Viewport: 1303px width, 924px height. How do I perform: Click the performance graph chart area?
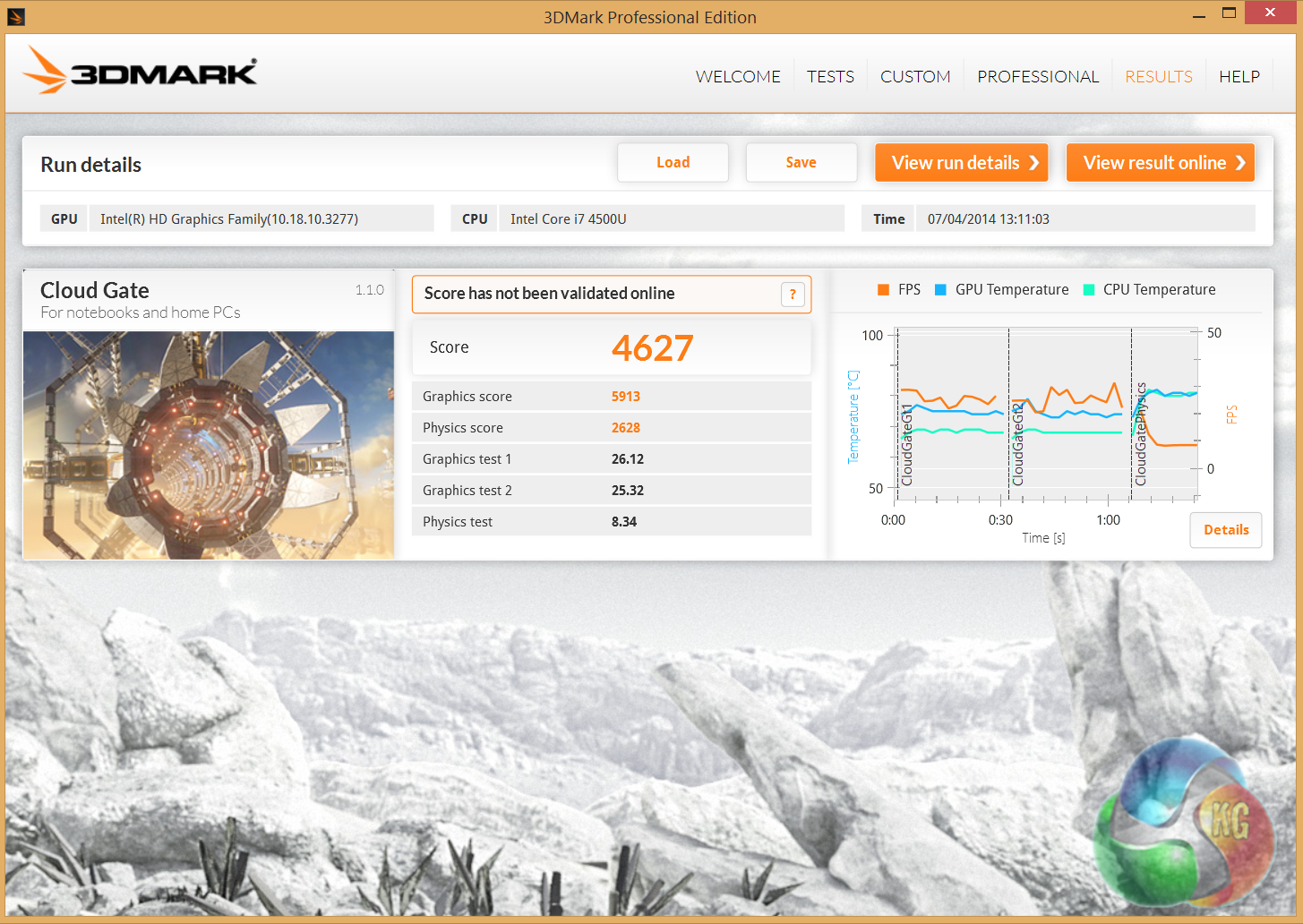pos(1047,413)
